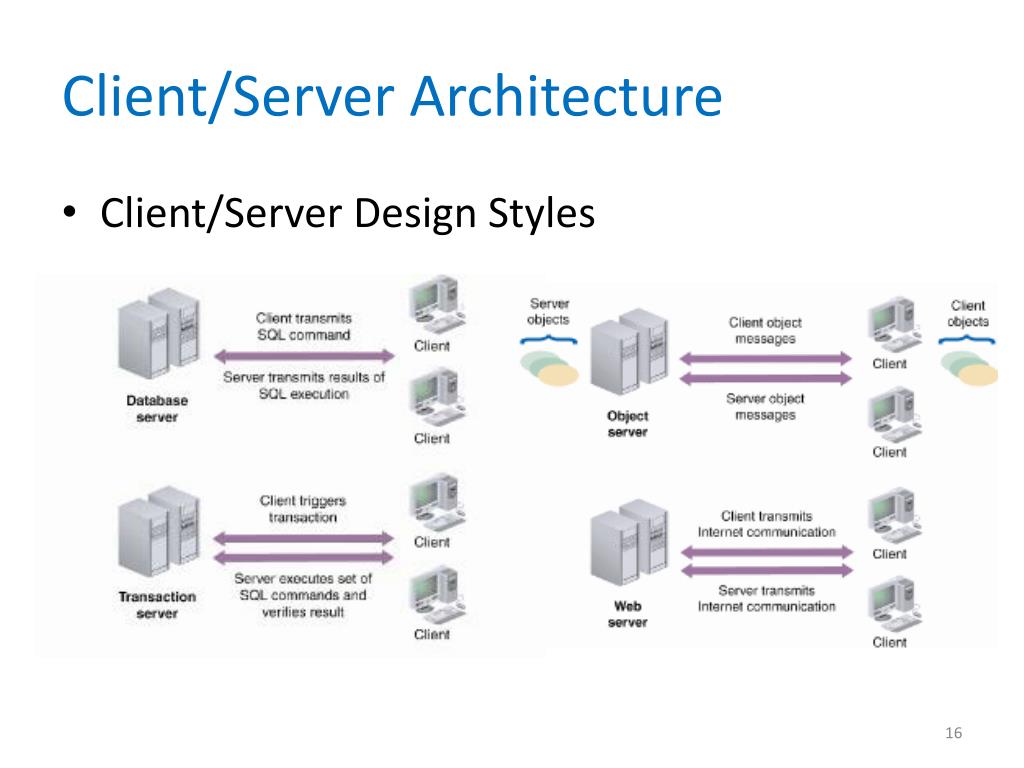1024x768 pixels.
Task: Click text Server object messages
Action: (x=765, y=406)
